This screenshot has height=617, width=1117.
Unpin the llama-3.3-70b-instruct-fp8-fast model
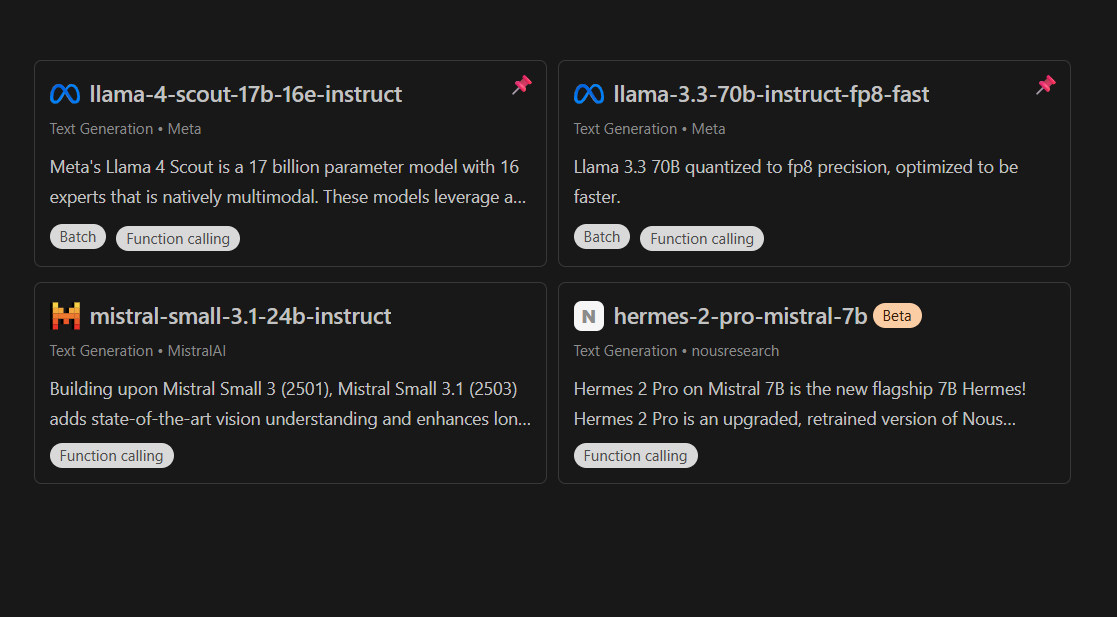(1046, 85)
